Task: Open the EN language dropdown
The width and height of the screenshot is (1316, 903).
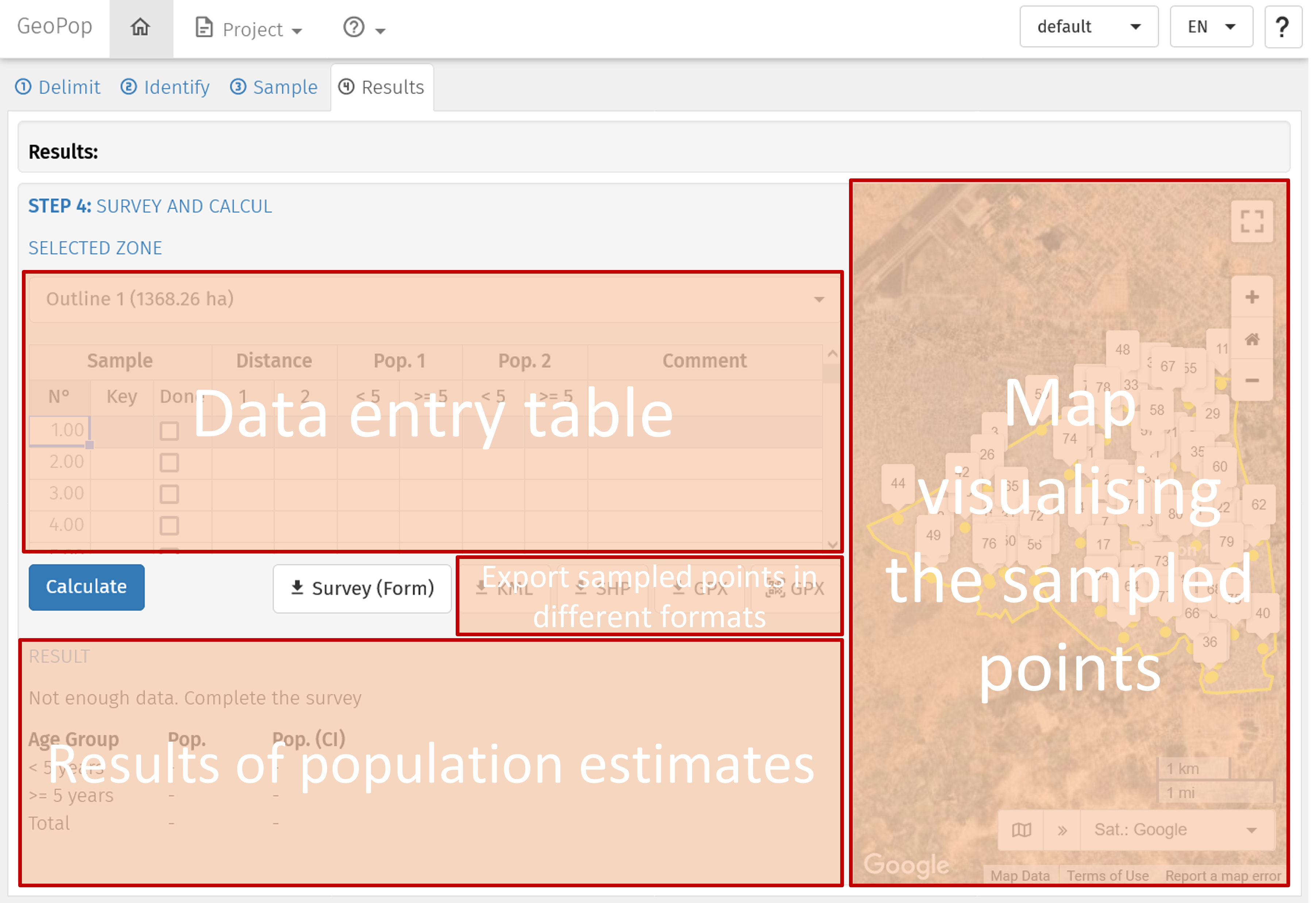Action: coord(1211,27)
